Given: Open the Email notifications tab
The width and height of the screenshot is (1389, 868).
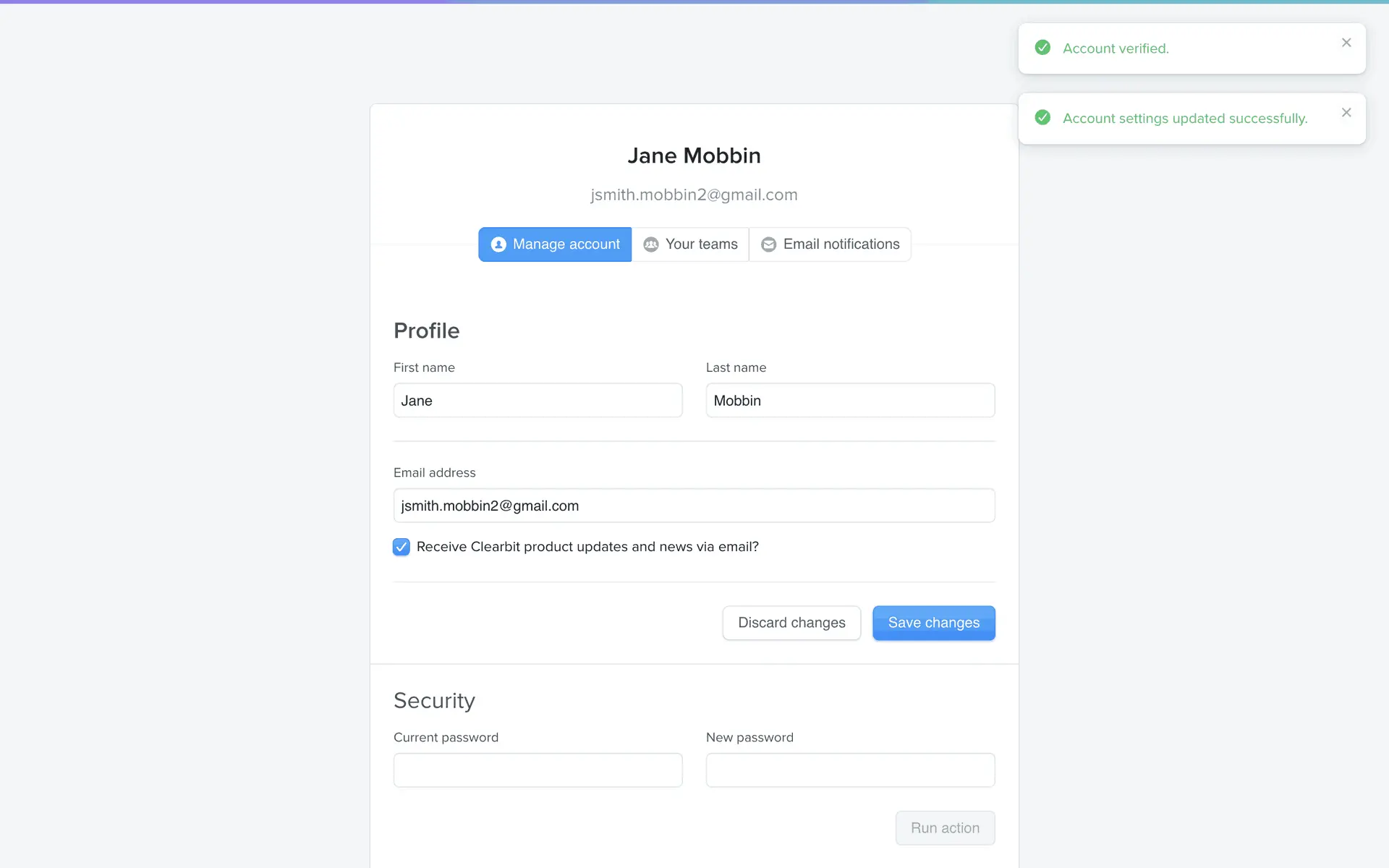Looking at the screenshot, I should (831, 244).
